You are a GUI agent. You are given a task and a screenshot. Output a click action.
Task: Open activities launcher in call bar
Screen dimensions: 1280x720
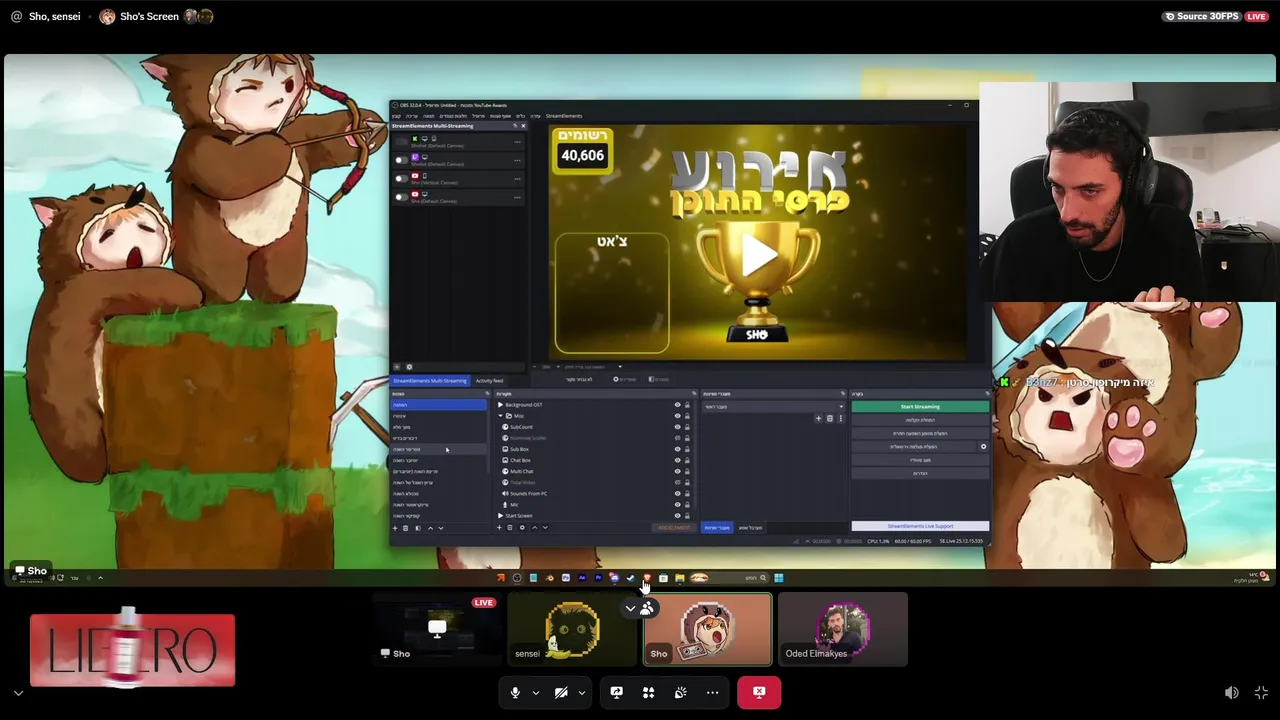pyautogui.click(x=648, y=692)
